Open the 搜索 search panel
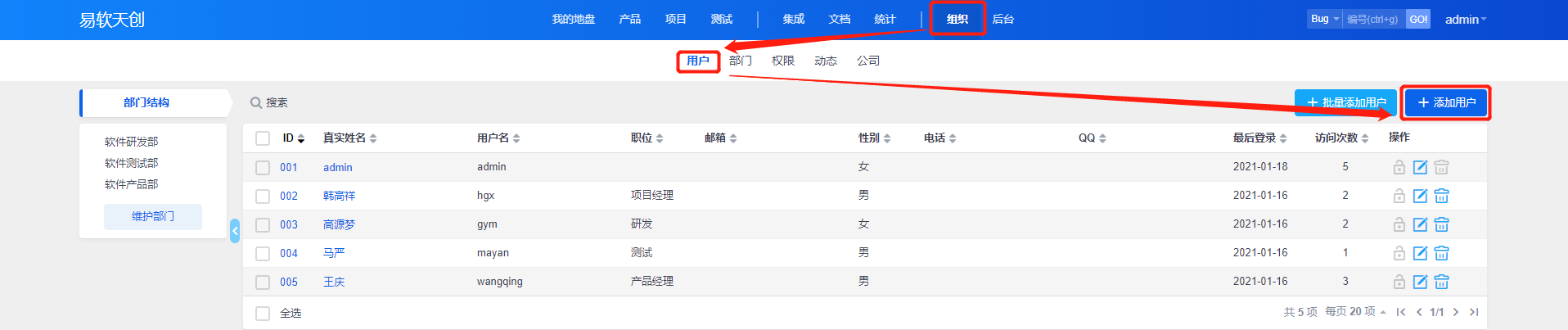Screen dimensions: 1568x330 click(269, 102)
